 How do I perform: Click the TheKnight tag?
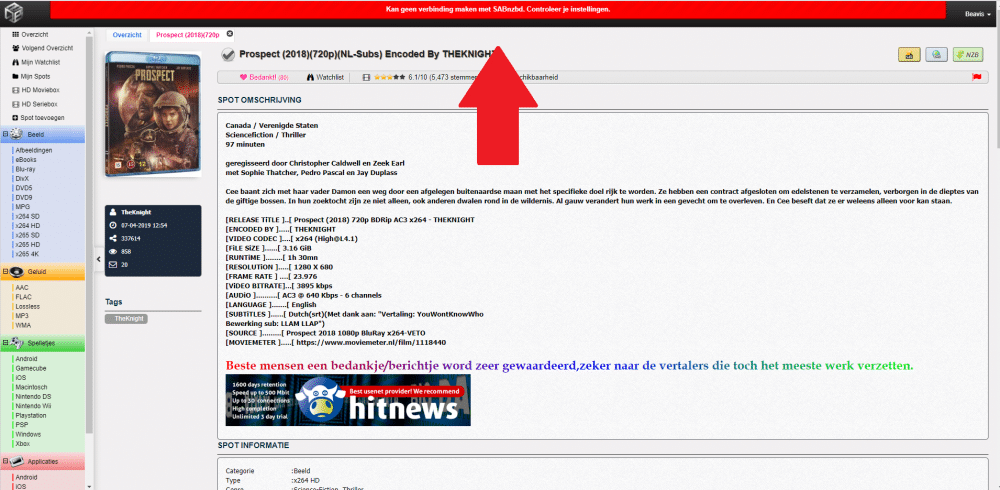click(126, 318)
